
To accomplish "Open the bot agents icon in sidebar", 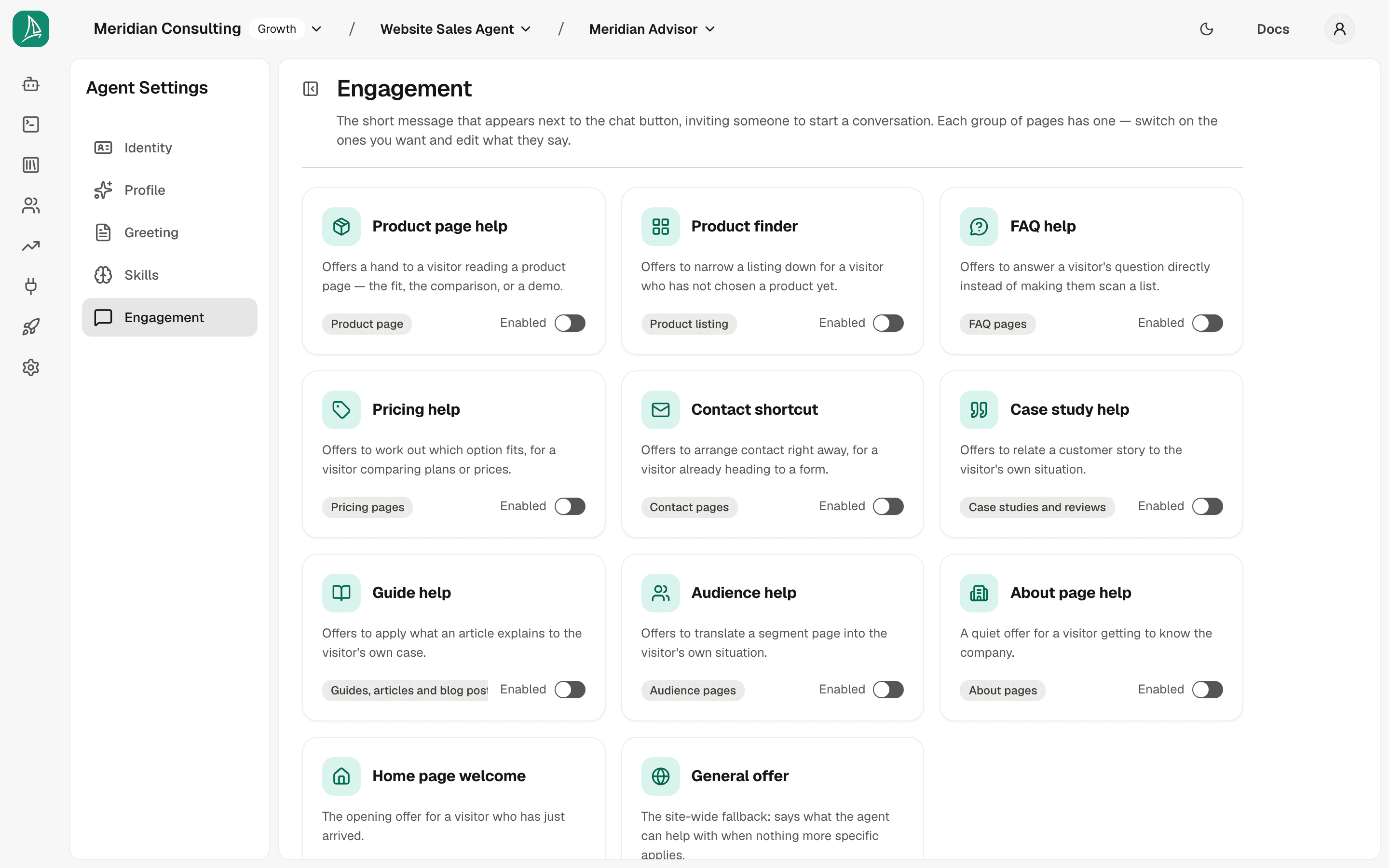I will (x=31, y=84).
